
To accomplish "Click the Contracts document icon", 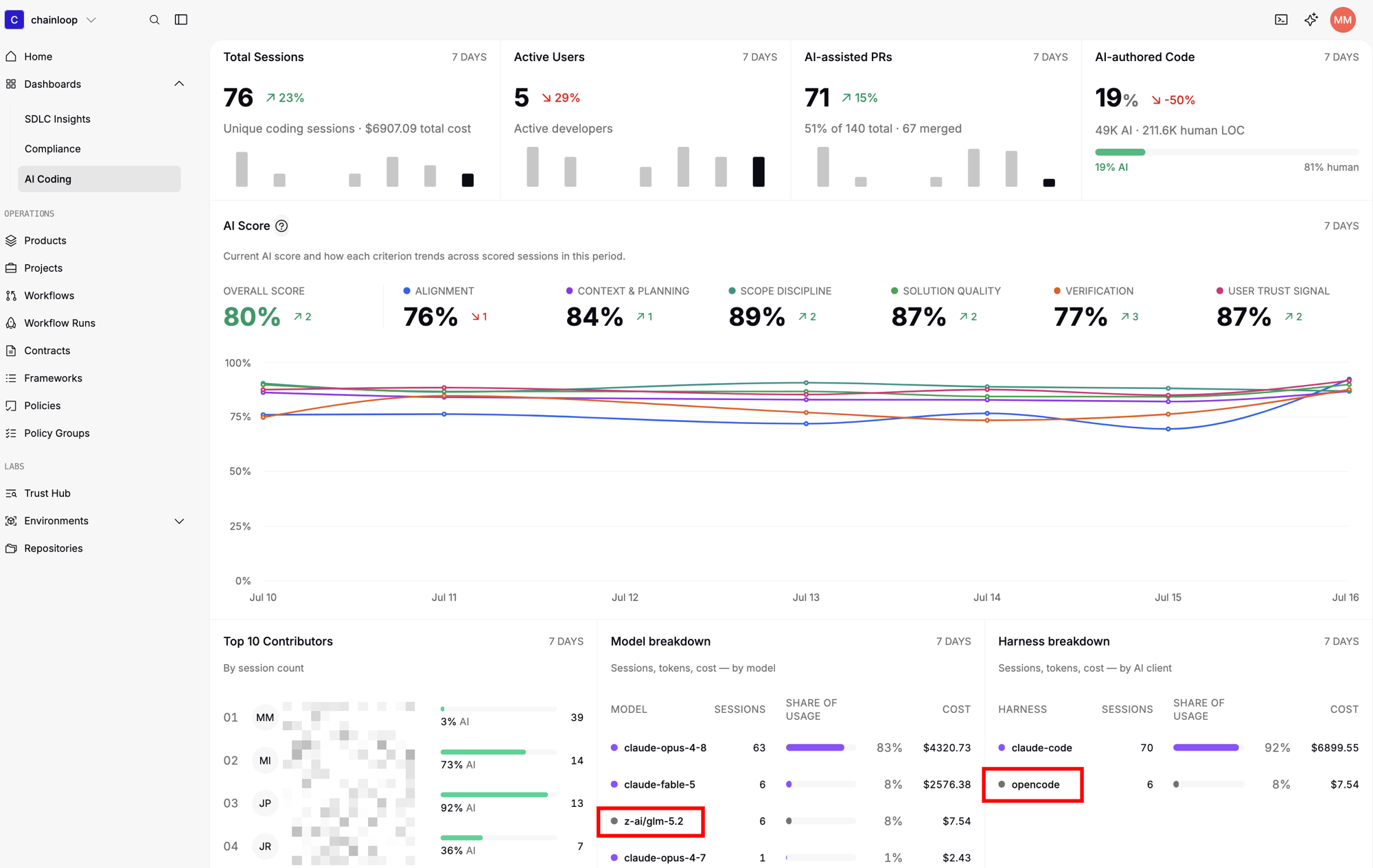I will 11,351.
